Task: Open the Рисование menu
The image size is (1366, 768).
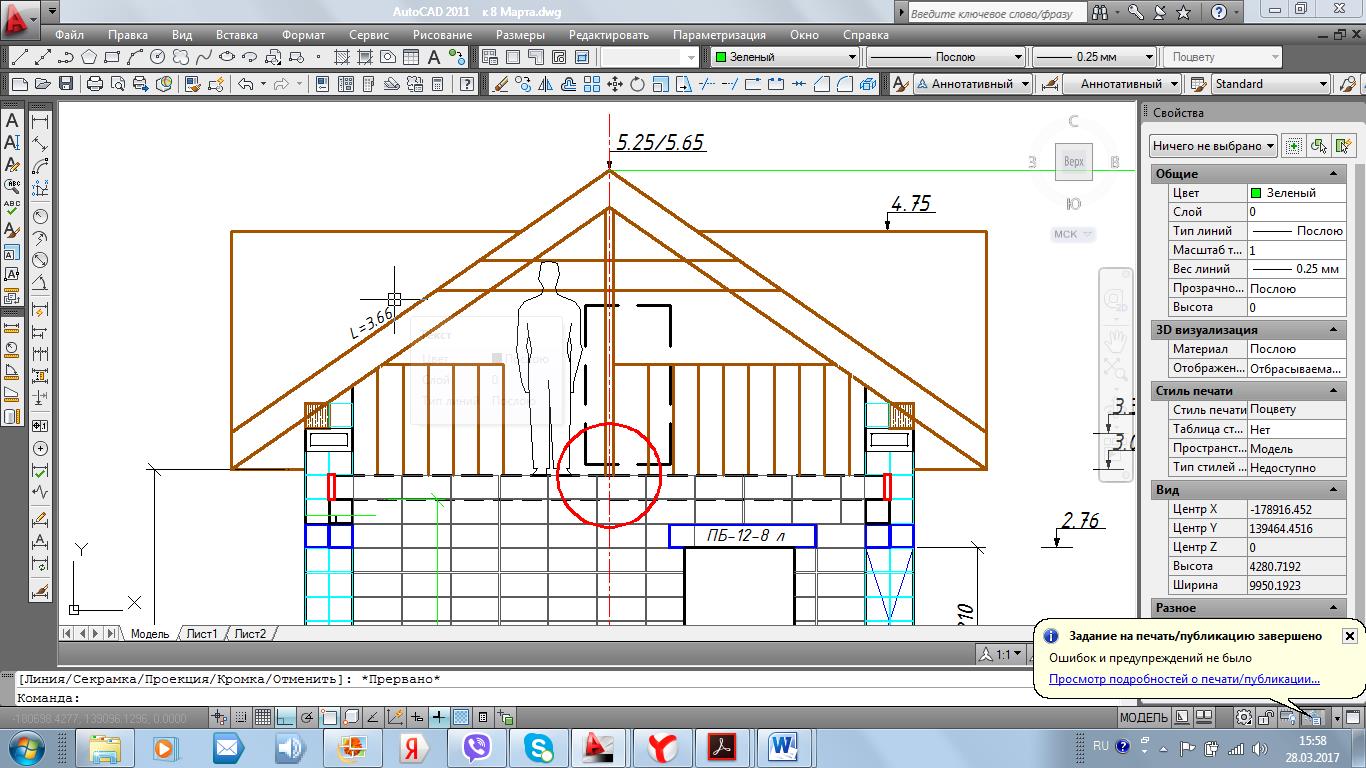Action: click(x=442, y=34)
